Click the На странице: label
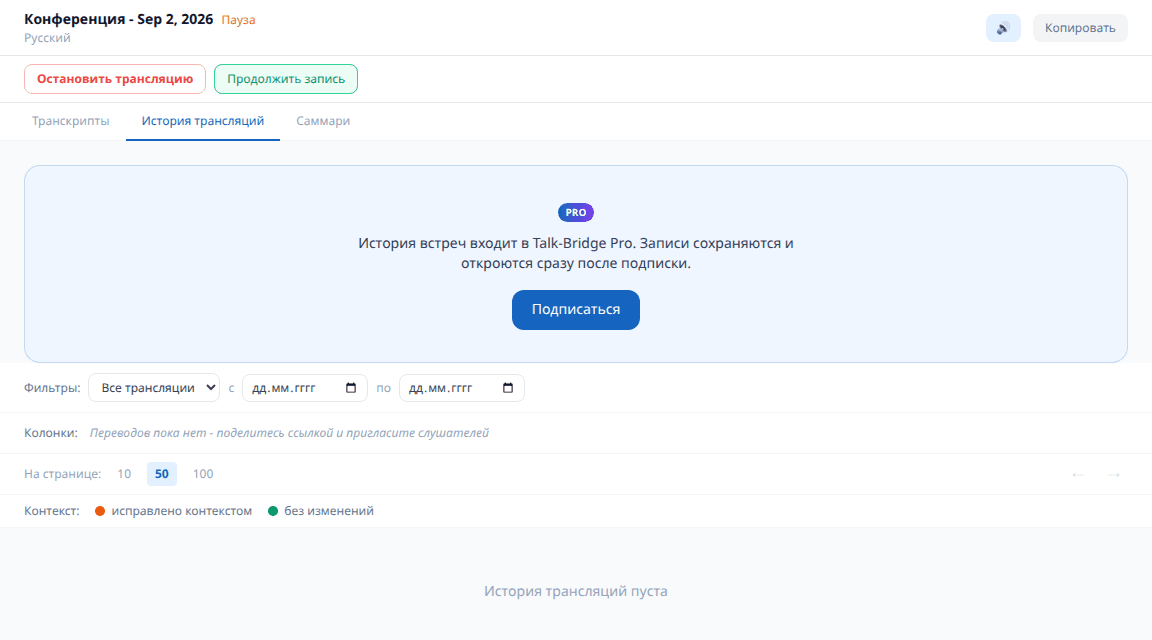Viewport: 1152px width, 640px height. click(62, 474)
